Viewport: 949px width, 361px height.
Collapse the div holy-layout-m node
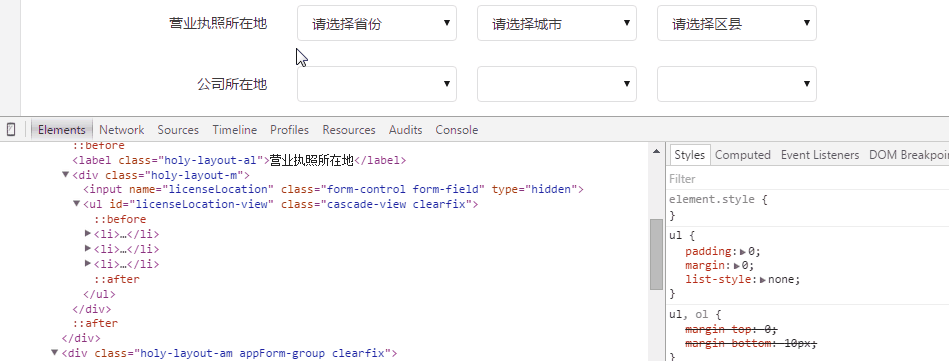click(65, 174)
